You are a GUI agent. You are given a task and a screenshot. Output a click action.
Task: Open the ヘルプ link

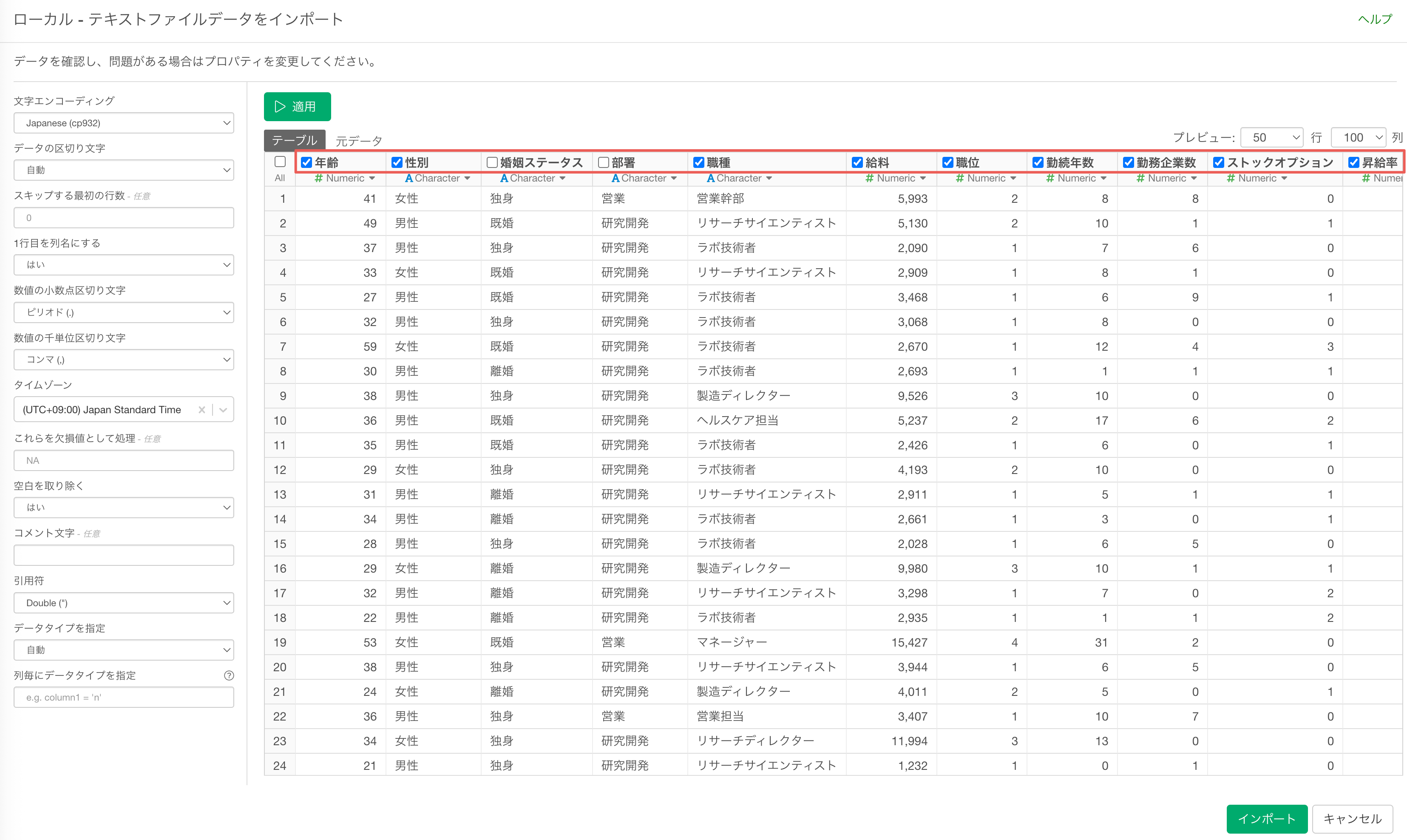click(1374, 19)
